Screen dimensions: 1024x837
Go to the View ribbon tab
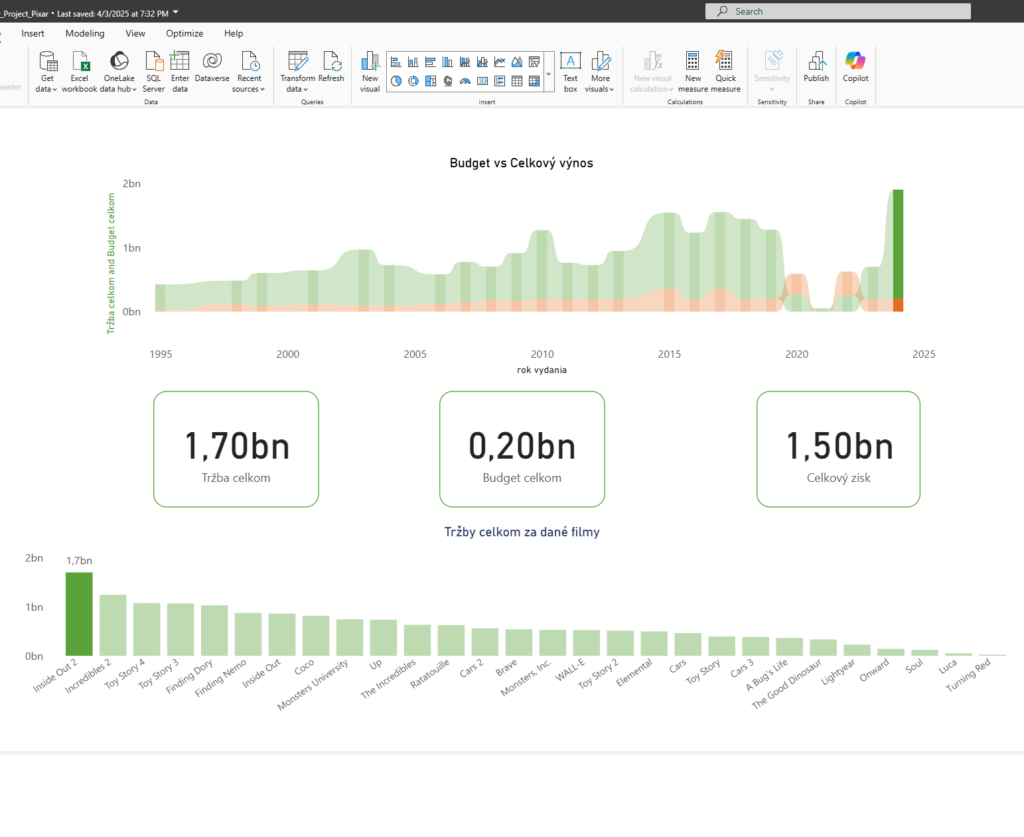pyautogui.click(x=135, y=33)
